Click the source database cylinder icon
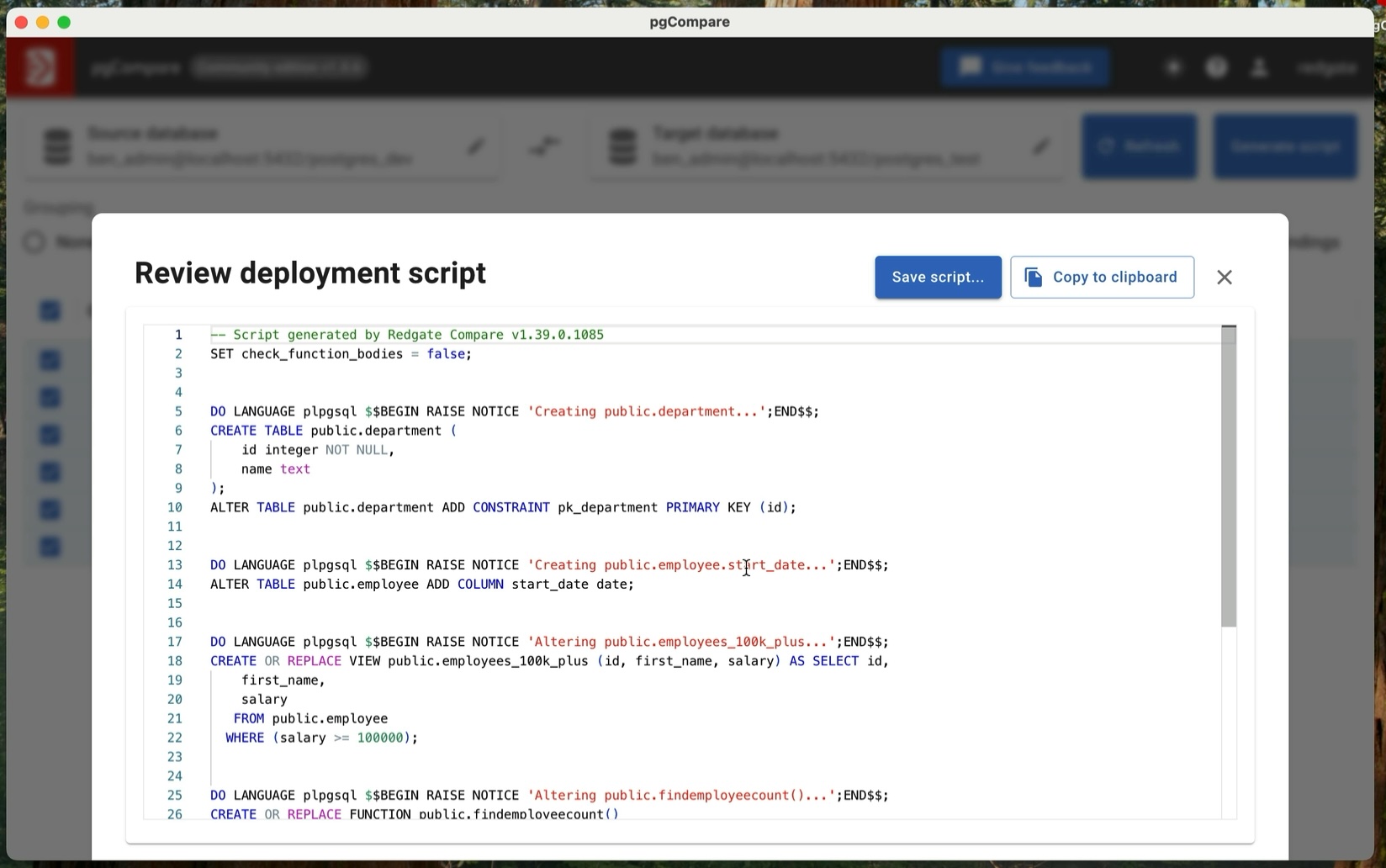 tap(57, 147)
